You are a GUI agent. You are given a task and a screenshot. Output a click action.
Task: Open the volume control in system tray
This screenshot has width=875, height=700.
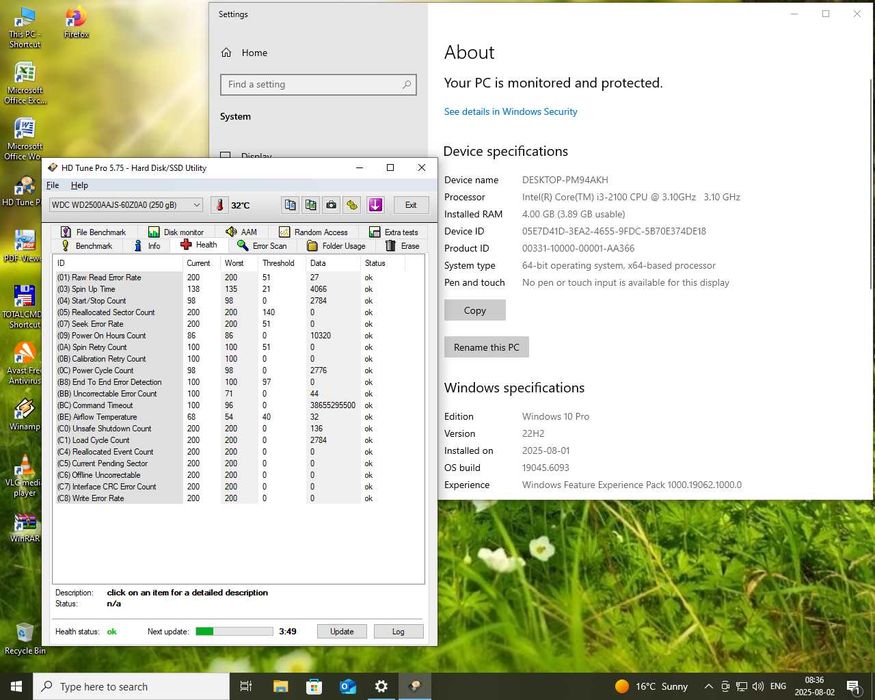(x=757, y=686)
